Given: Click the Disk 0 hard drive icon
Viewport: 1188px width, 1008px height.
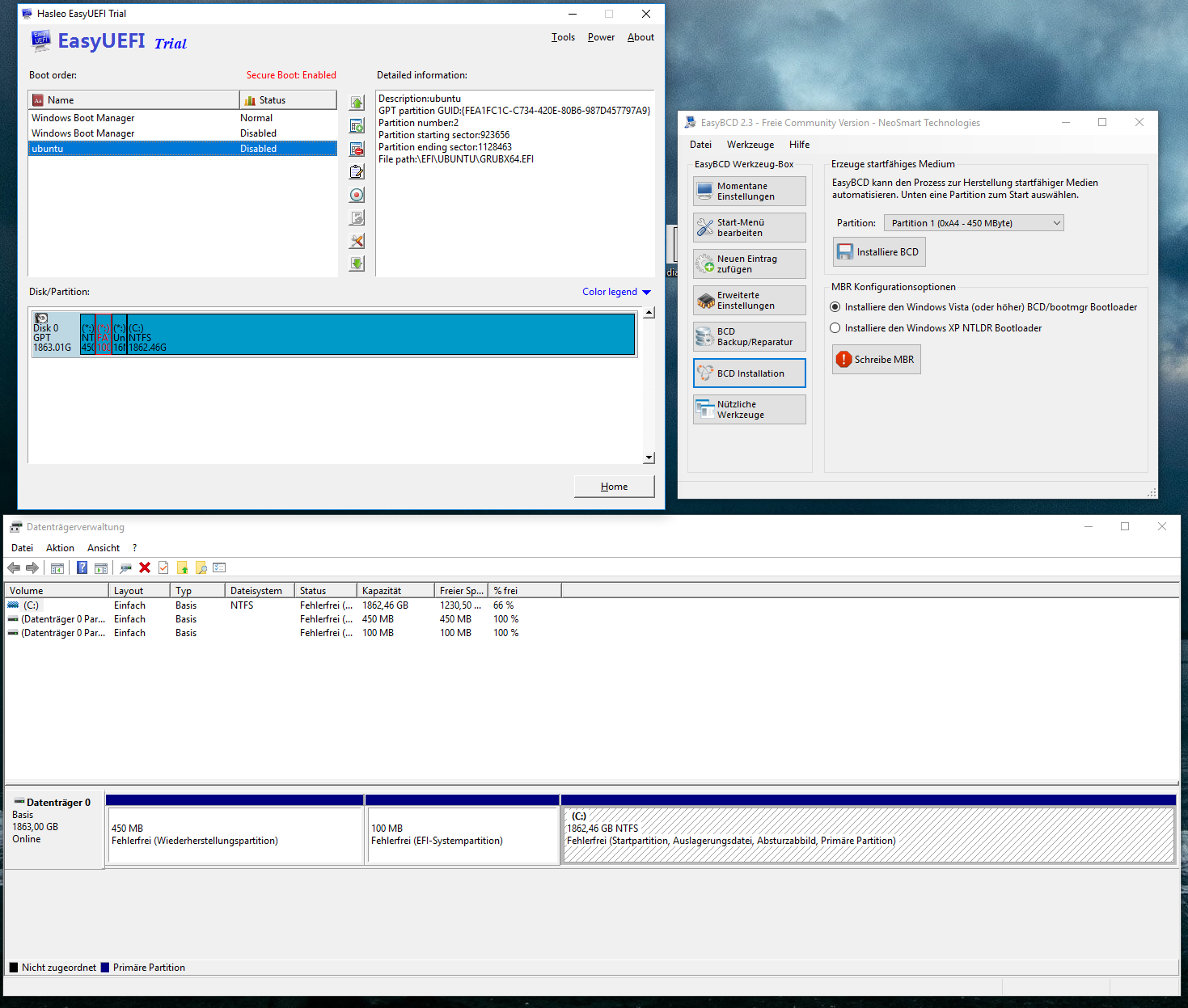Looking at the screenshot, I should 41,318.
